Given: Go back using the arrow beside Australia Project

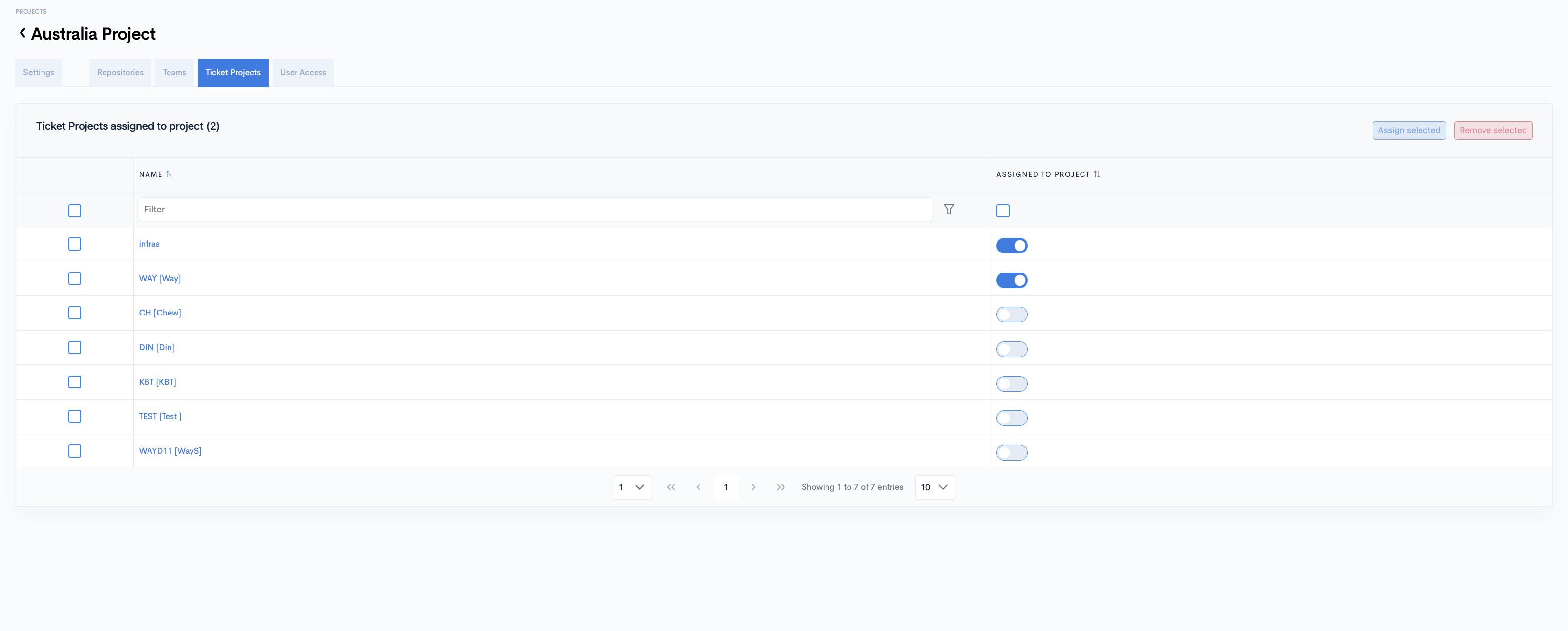Looking at the screenshot, I should click(22, 33).
